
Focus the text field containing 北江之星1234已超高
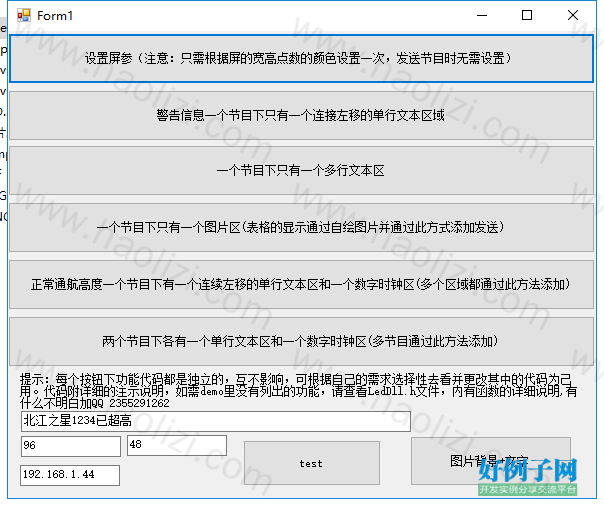216,421
